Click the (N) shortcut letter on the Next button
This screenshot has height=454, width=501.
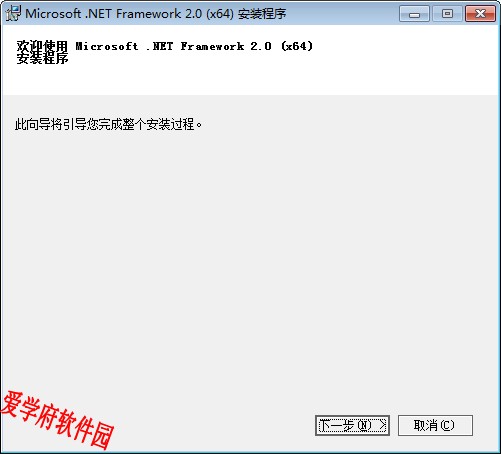[364, 425]
